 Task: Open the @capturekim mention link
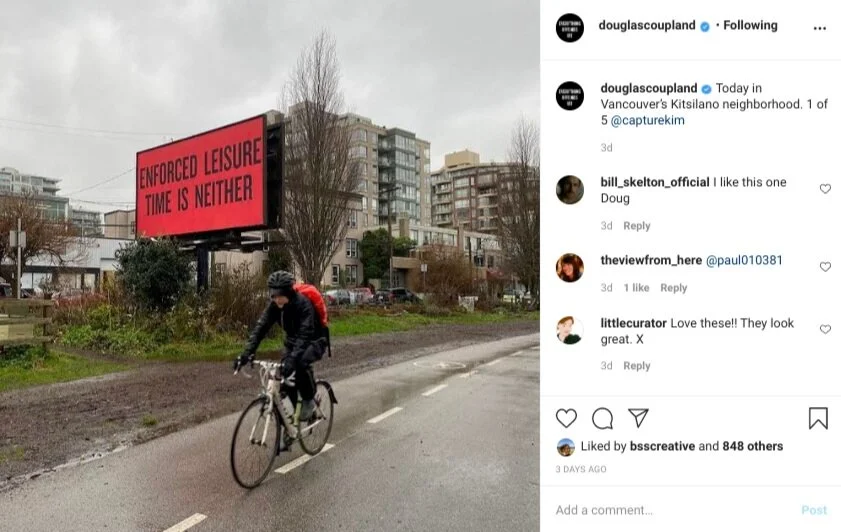click(647, 120)
